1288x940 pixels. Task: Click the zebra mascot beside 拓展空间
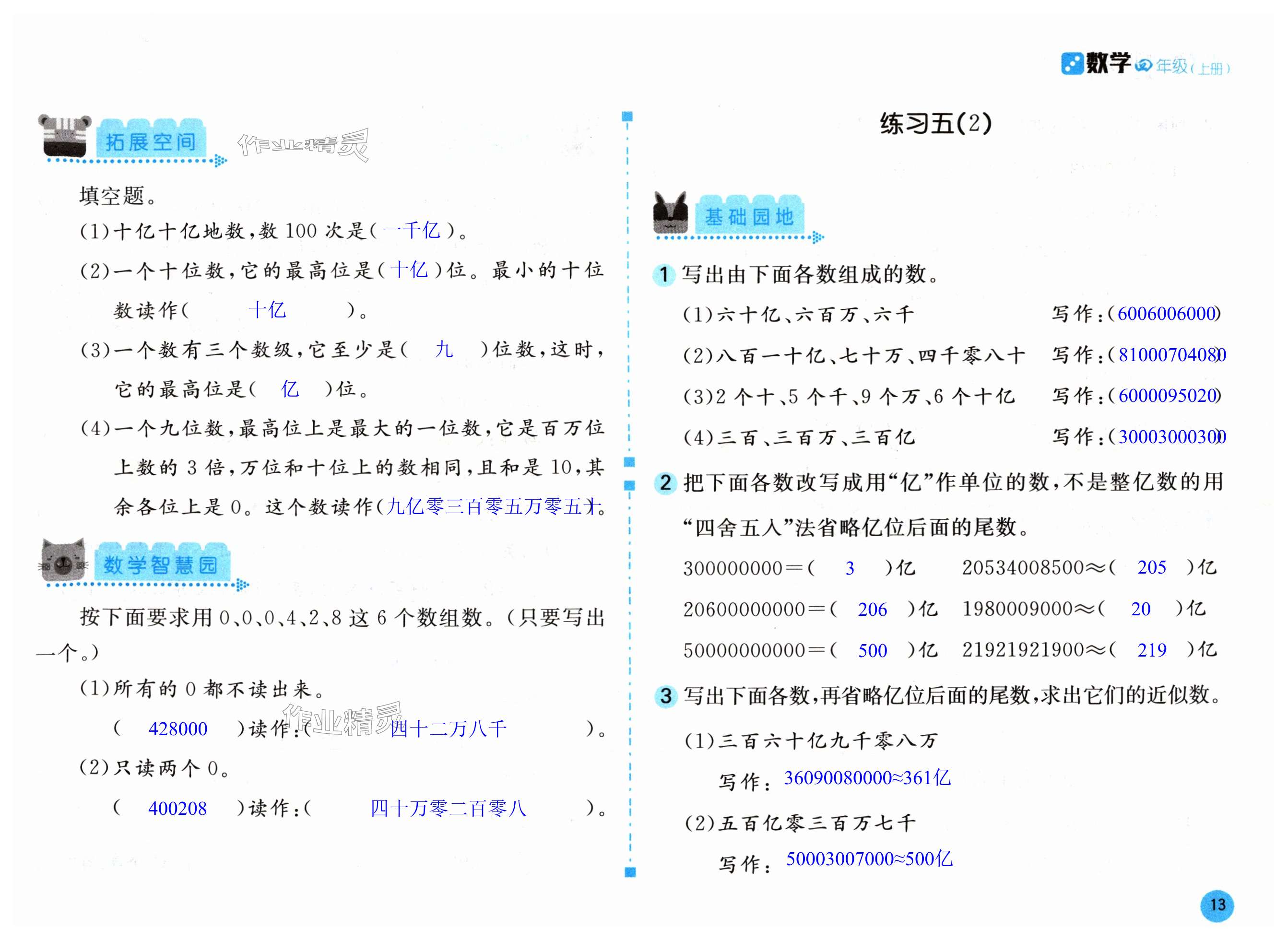pos(65,137)
